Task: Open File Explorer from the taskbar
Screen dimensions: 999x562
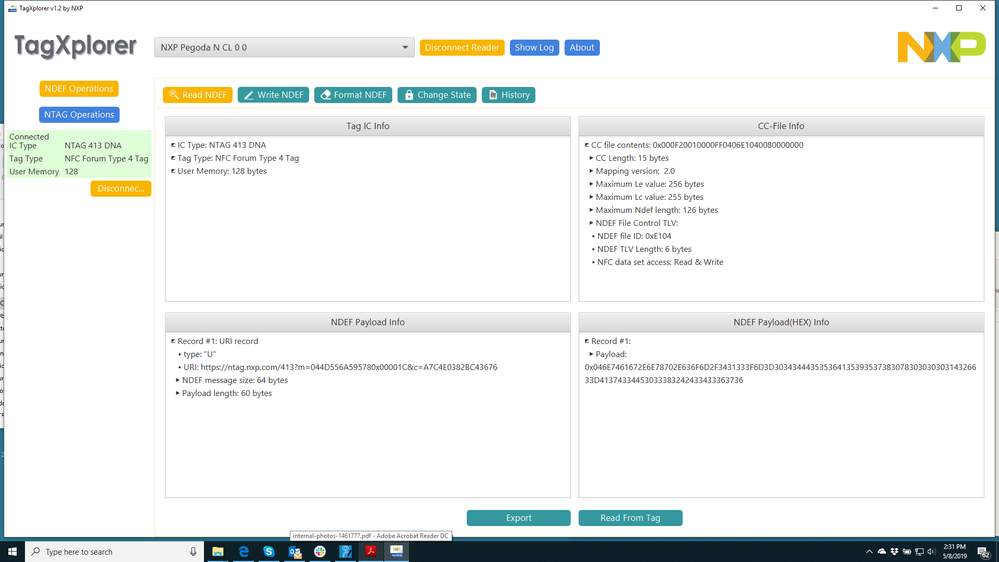Action: [x=218, y=552]
